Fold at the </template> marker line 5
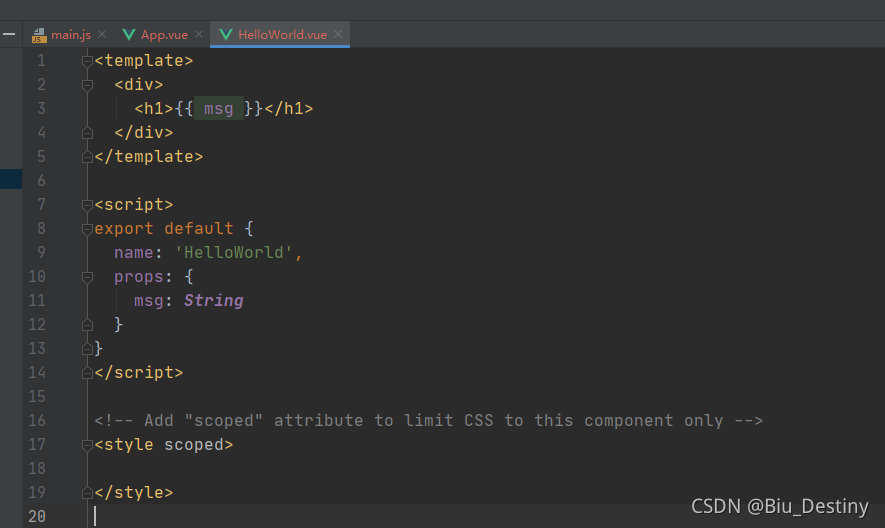This screenshot has width=885, height=528. (87, 157)
